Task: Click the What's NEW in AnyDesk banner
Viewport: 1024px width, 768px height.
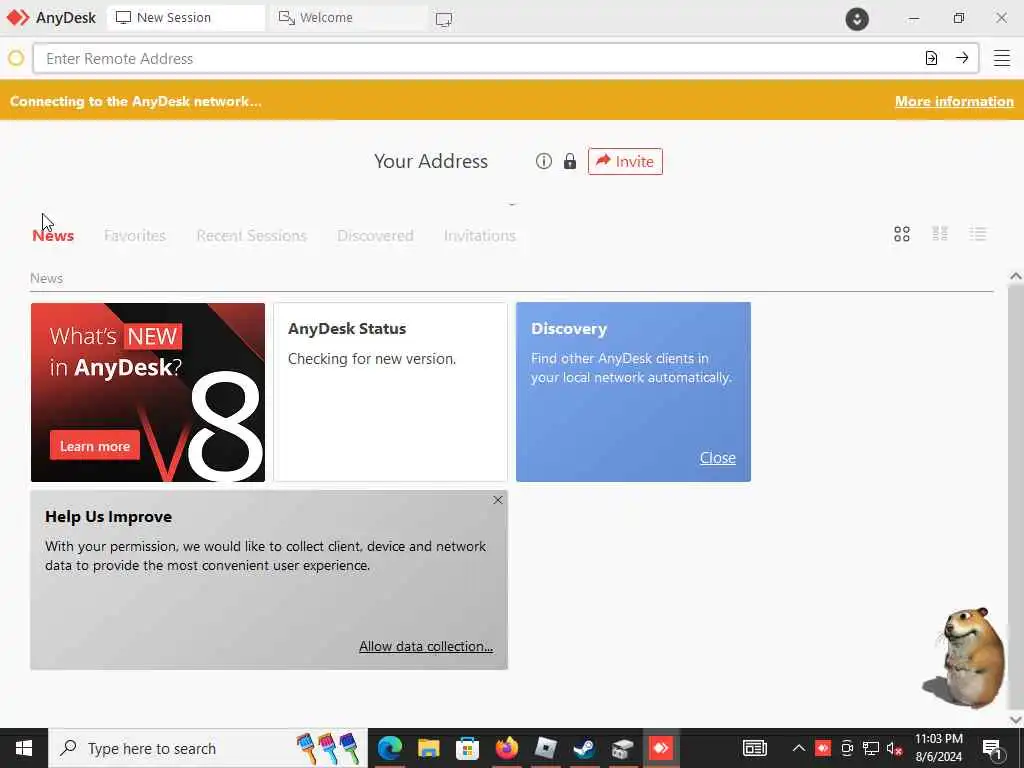Action: click(148, 392)
